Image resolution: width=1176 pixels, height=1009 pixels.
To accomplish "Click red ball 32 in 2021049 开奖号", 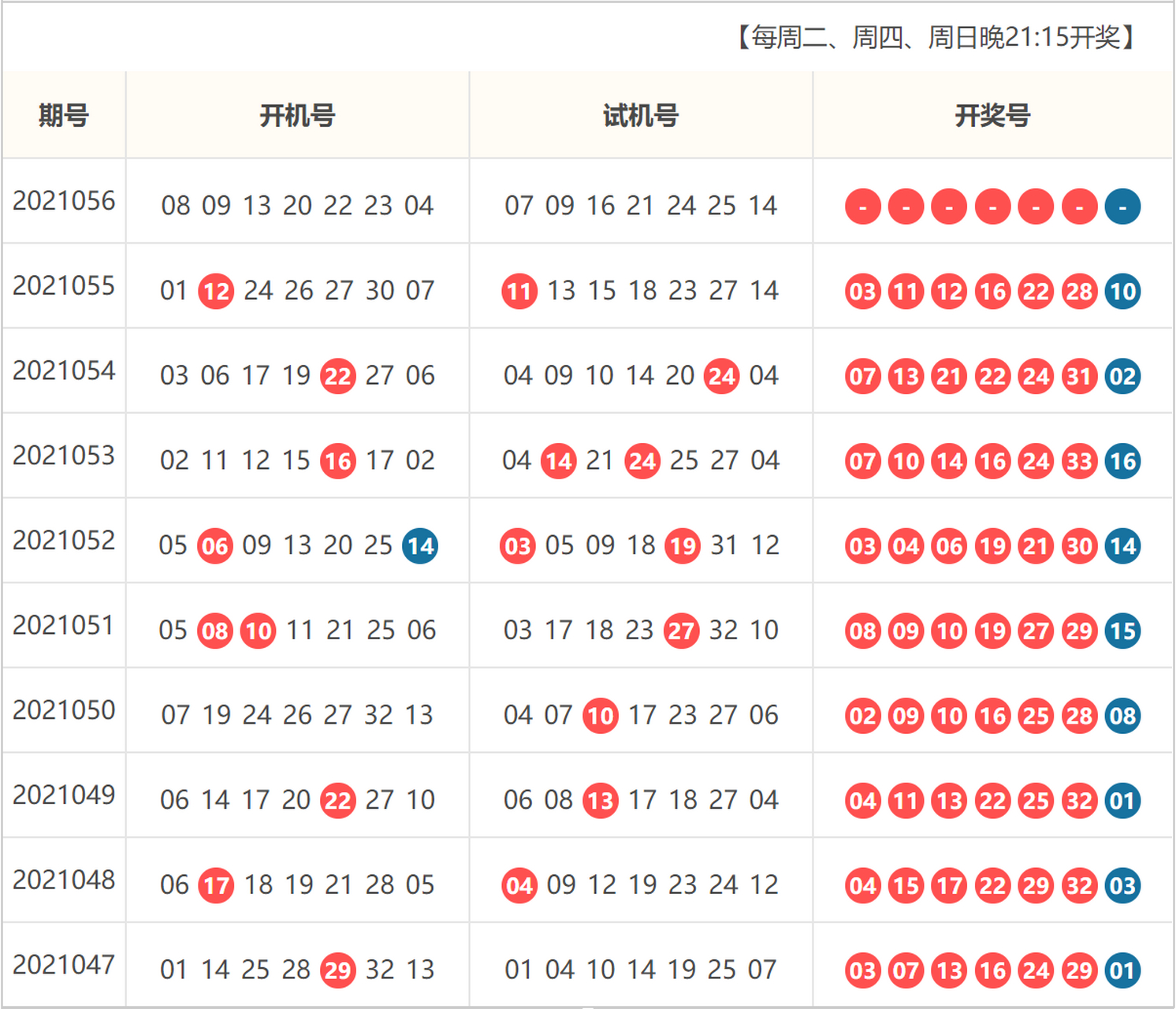I will tap(1079, 801).
